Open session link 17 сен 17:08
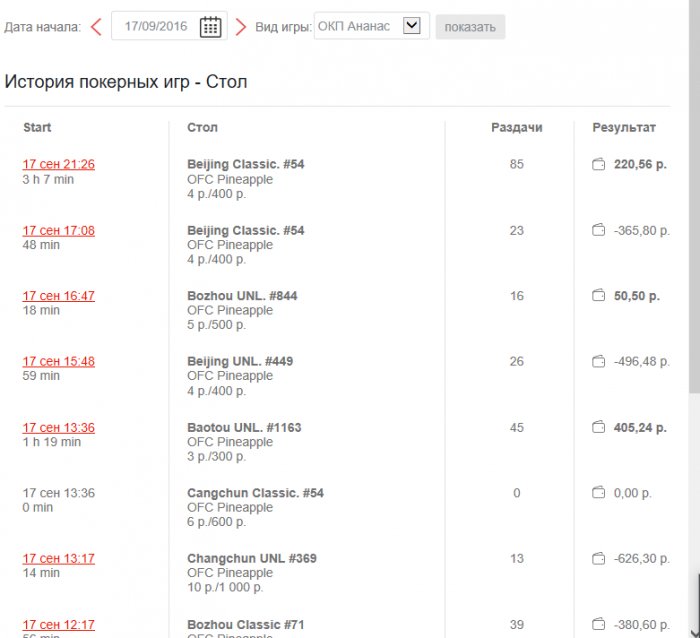The image size is (700, 638). 59,230
